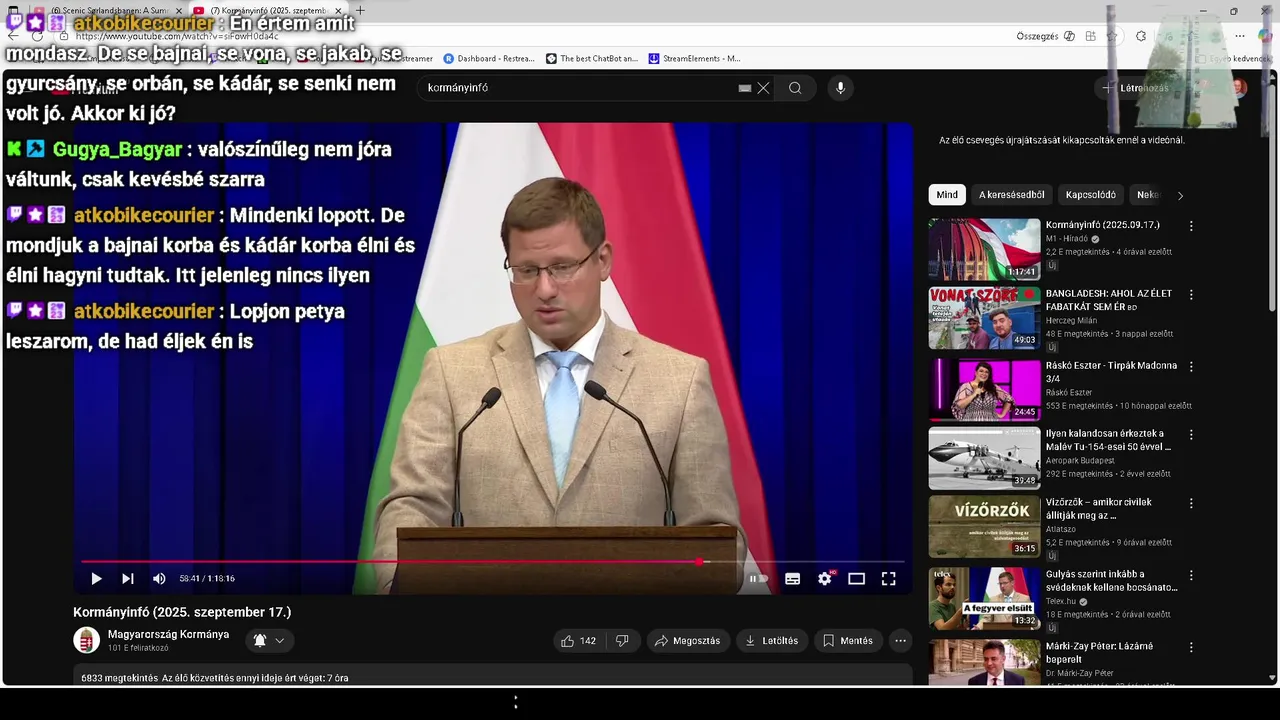Open Kormányinfó (2025.09.17.) M1 Híradó thumbnail
1280x720 pixels.
pyautogui.click(x=984, y=249)
